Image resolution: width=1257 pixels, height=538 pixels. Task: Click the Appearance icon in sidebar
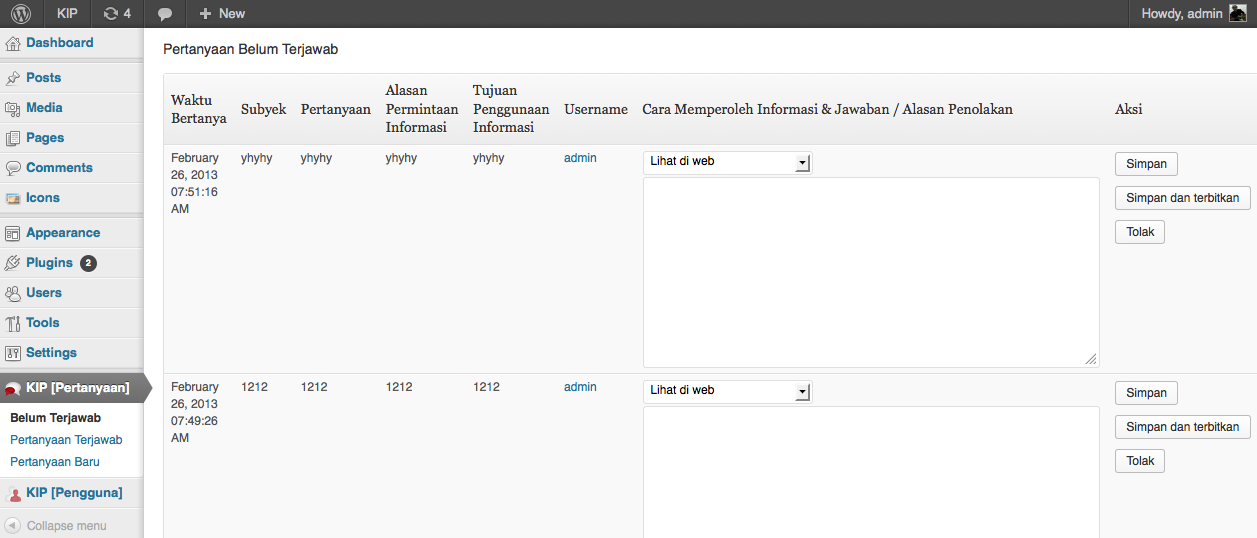pos(13,233)
